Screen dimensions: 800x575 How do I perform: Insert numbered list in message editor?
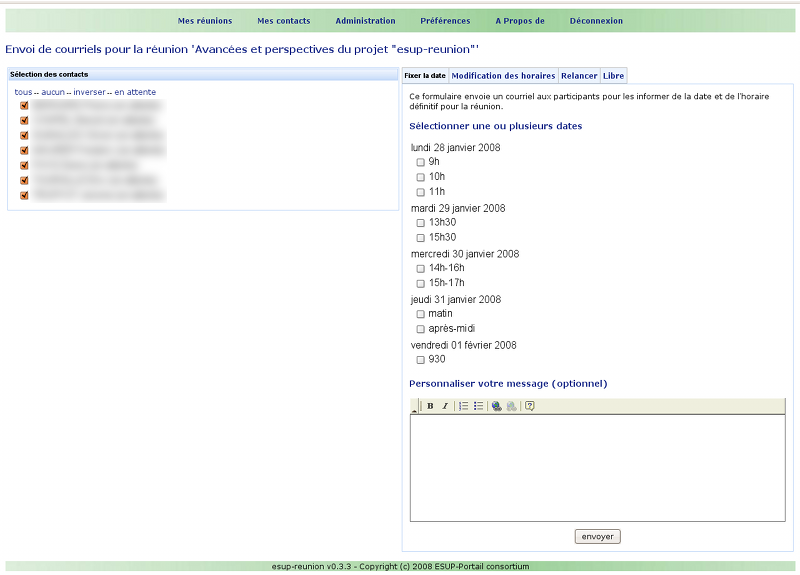(x=464, y=406)
